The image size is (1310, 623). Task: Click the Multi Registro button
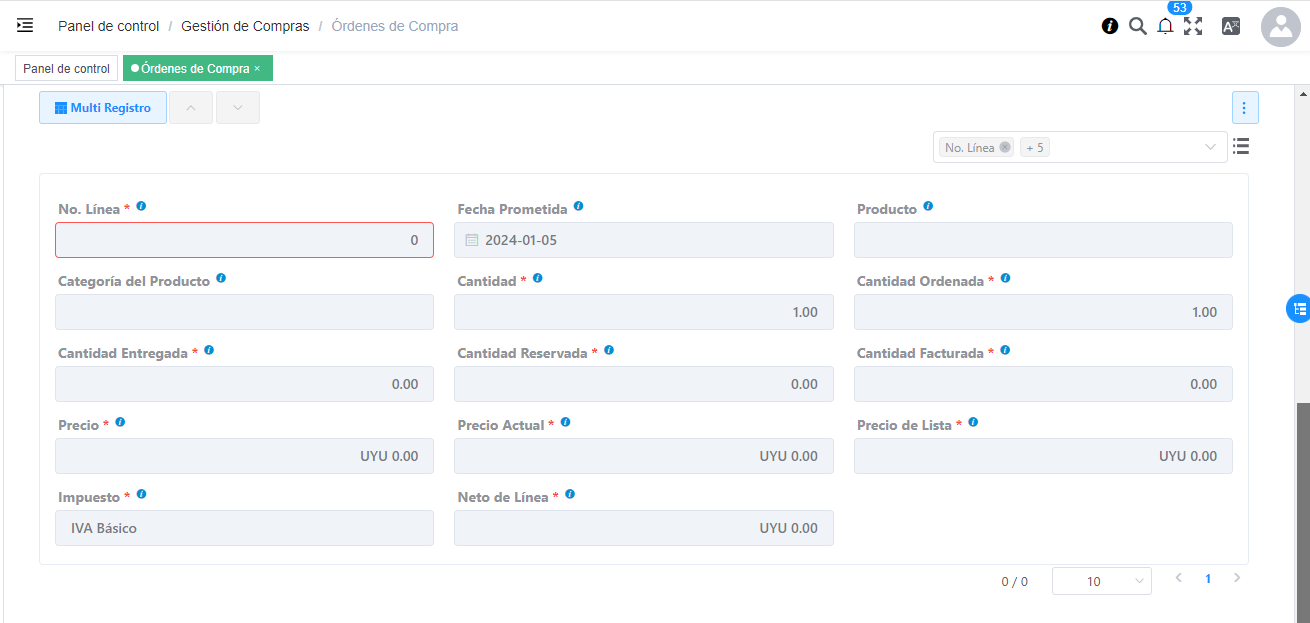click(103, 108)
